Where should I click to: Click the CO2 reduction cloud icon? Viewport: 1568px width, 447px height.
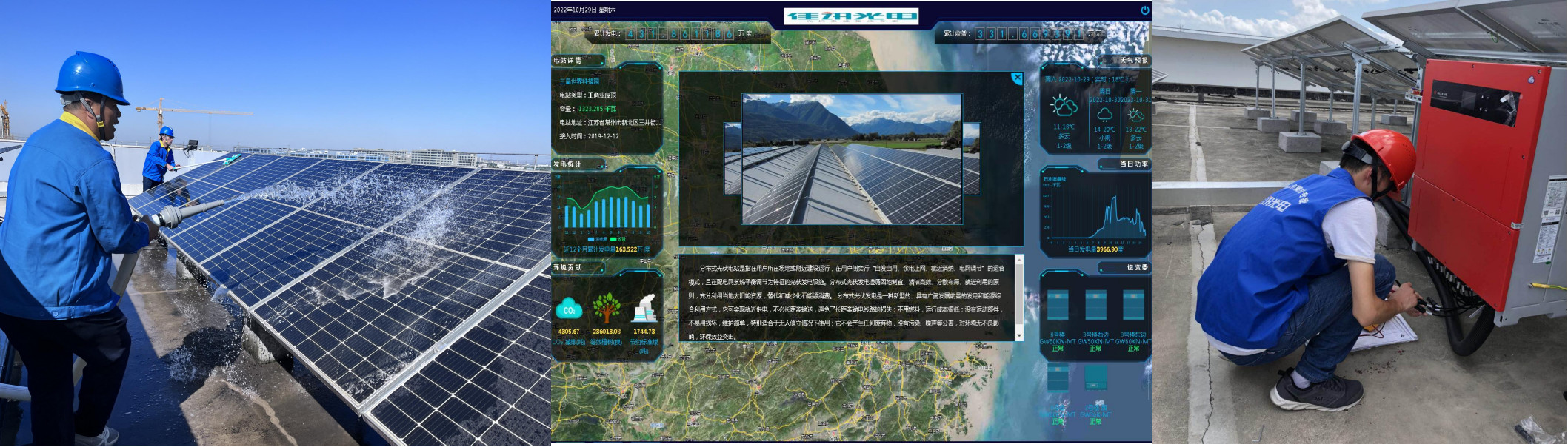point(569,309)
